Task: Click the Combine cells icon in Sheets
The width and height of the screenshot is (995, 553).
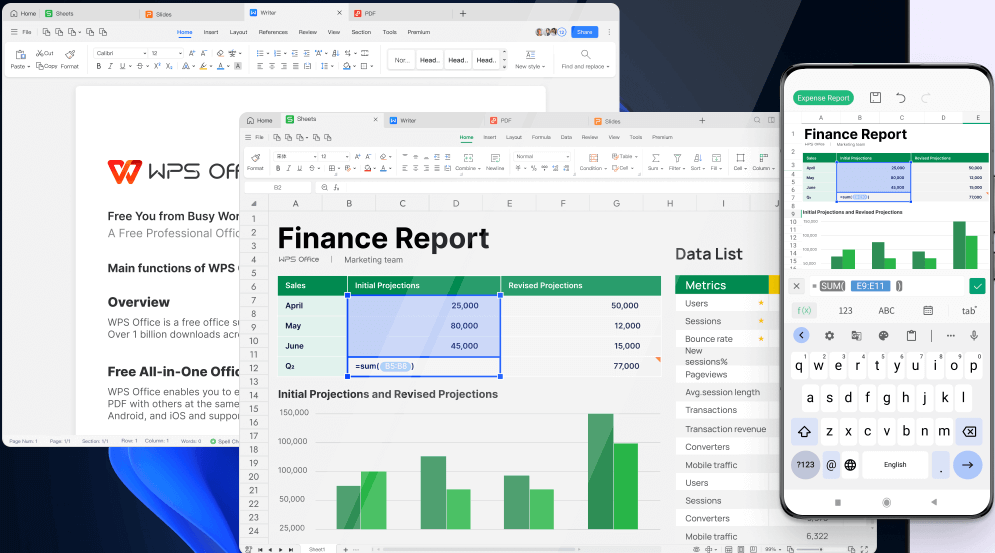Action: [468, 157]
